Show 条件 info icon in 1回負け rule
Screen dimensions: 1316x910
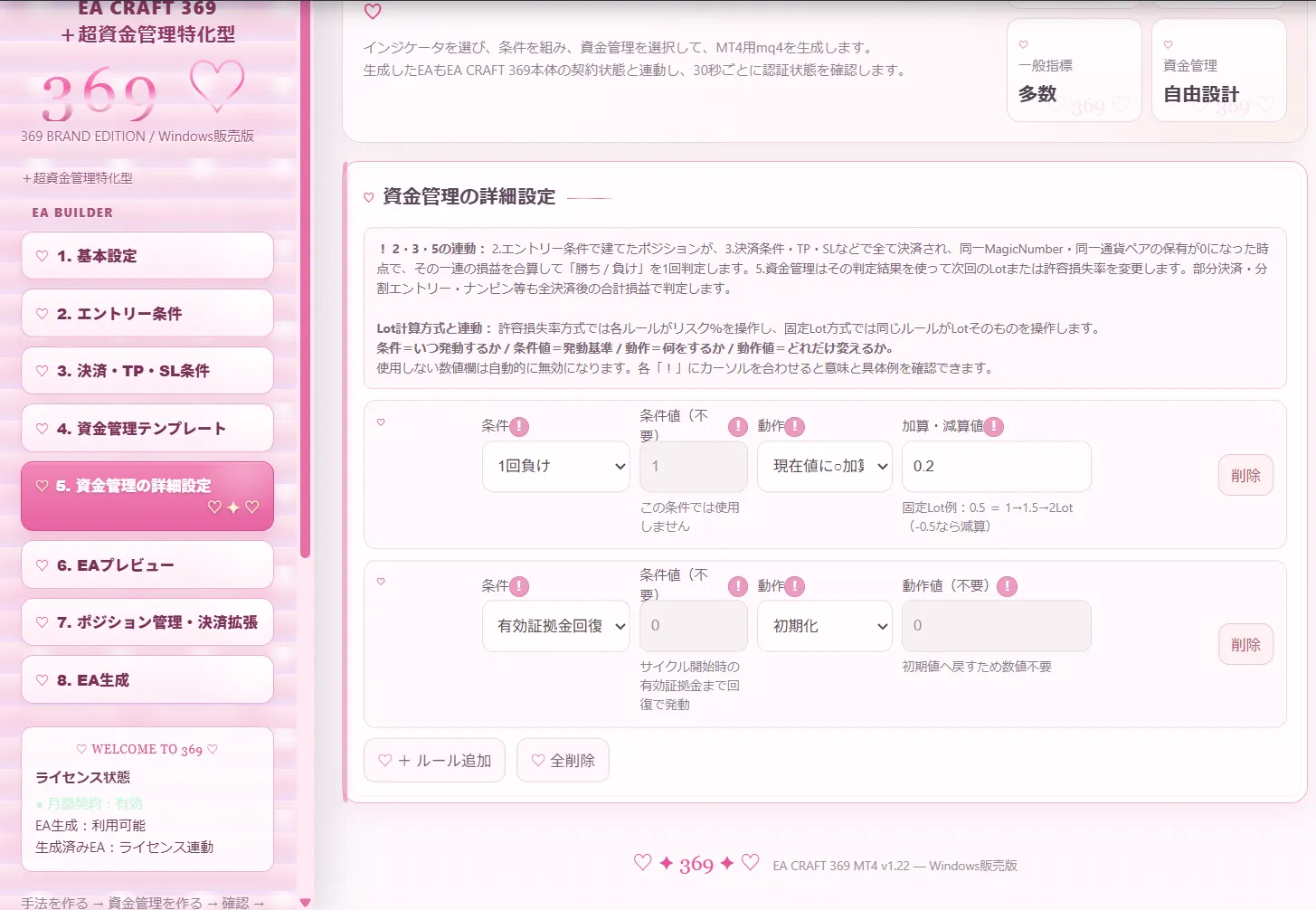[x=519, y=427]
